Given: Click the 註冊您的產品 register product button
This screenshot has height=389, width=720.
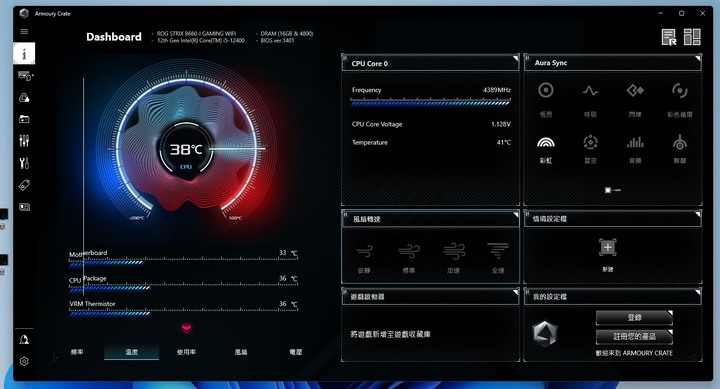Looking at the screenshot, I should click(634, 336).
